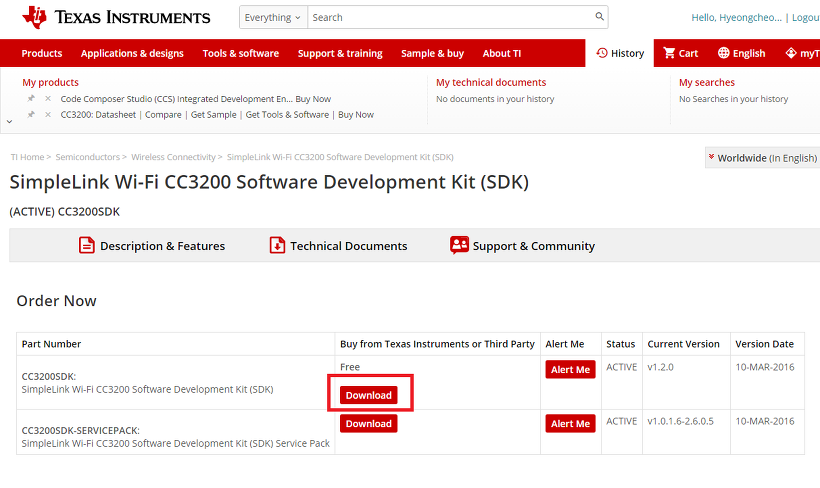Screen dimensions: 820x488
Task: Remove CC3200 from history
Action: point(48,114)
